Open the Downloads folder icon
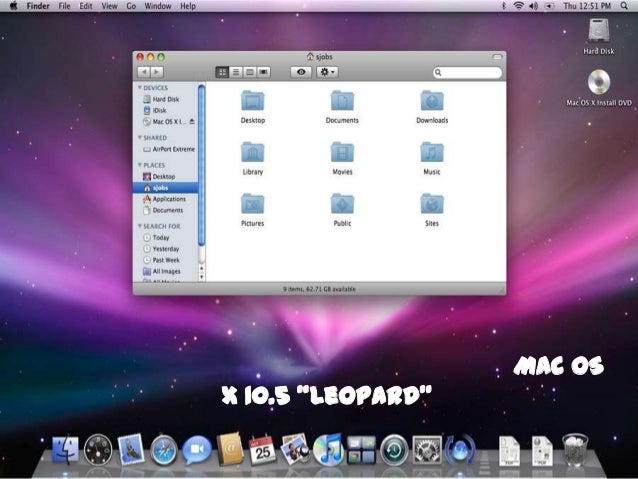 click(432, 101)
